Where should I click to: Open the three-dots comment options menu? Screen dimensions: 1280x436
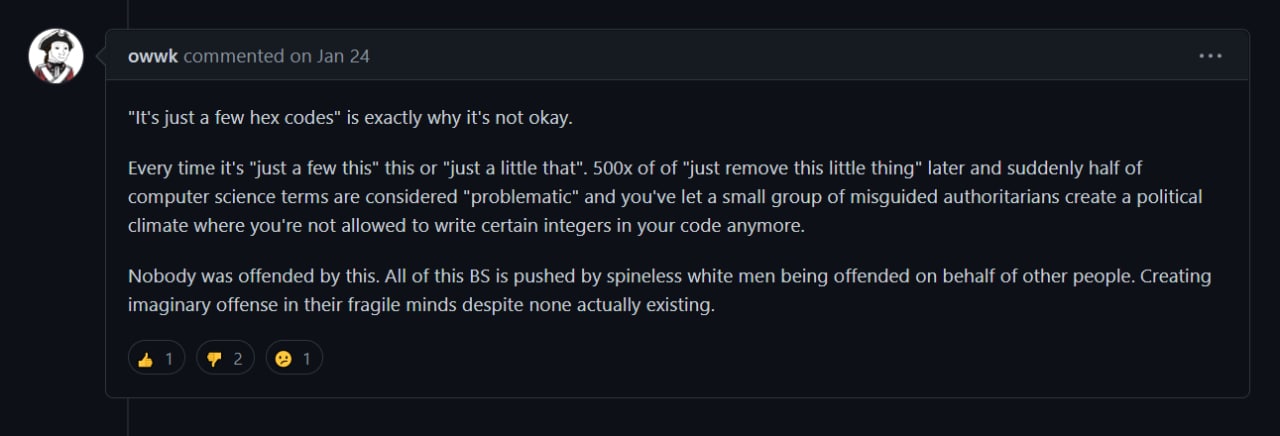(1210, 56)
